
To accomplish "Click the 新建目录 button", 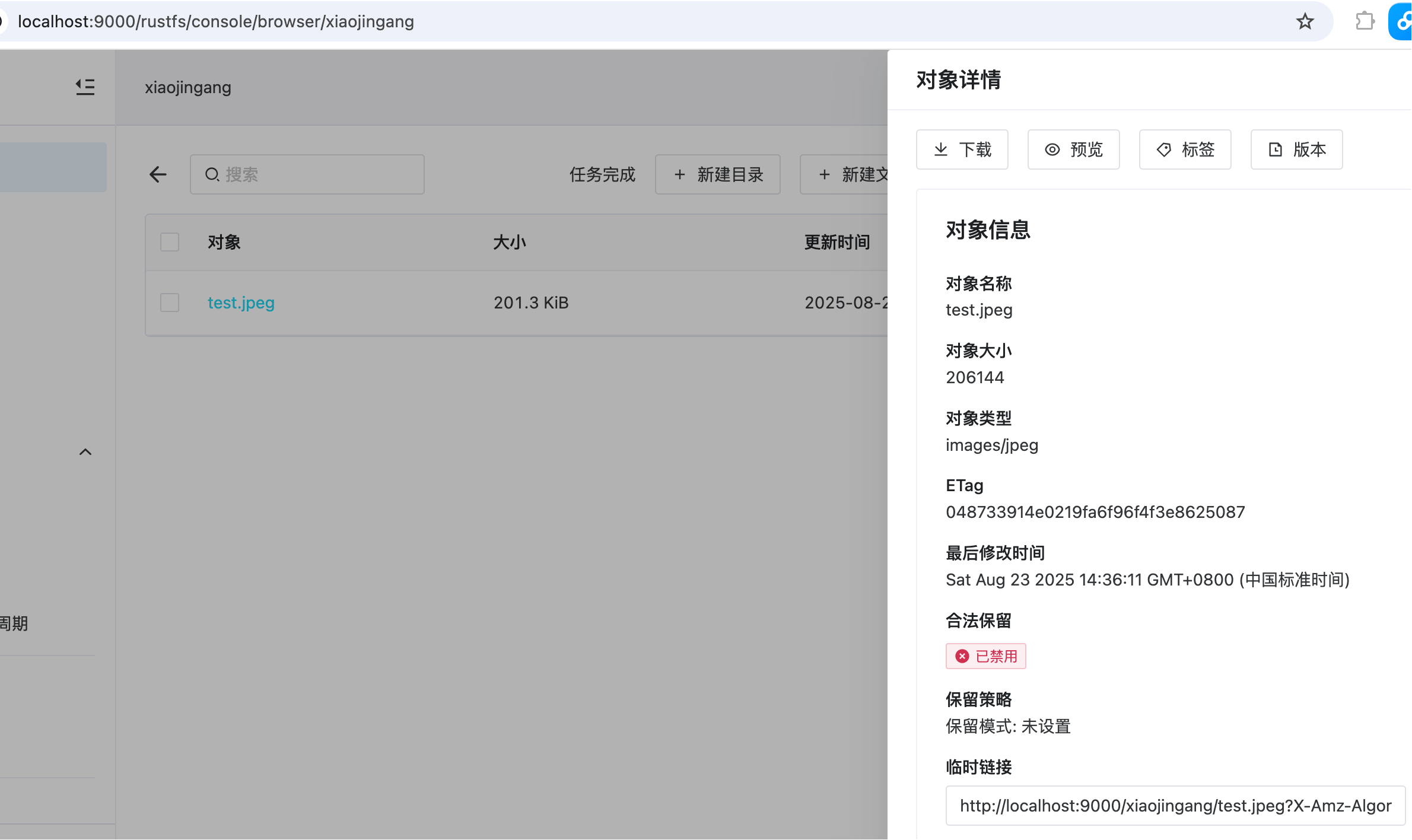I will (717, 174).
